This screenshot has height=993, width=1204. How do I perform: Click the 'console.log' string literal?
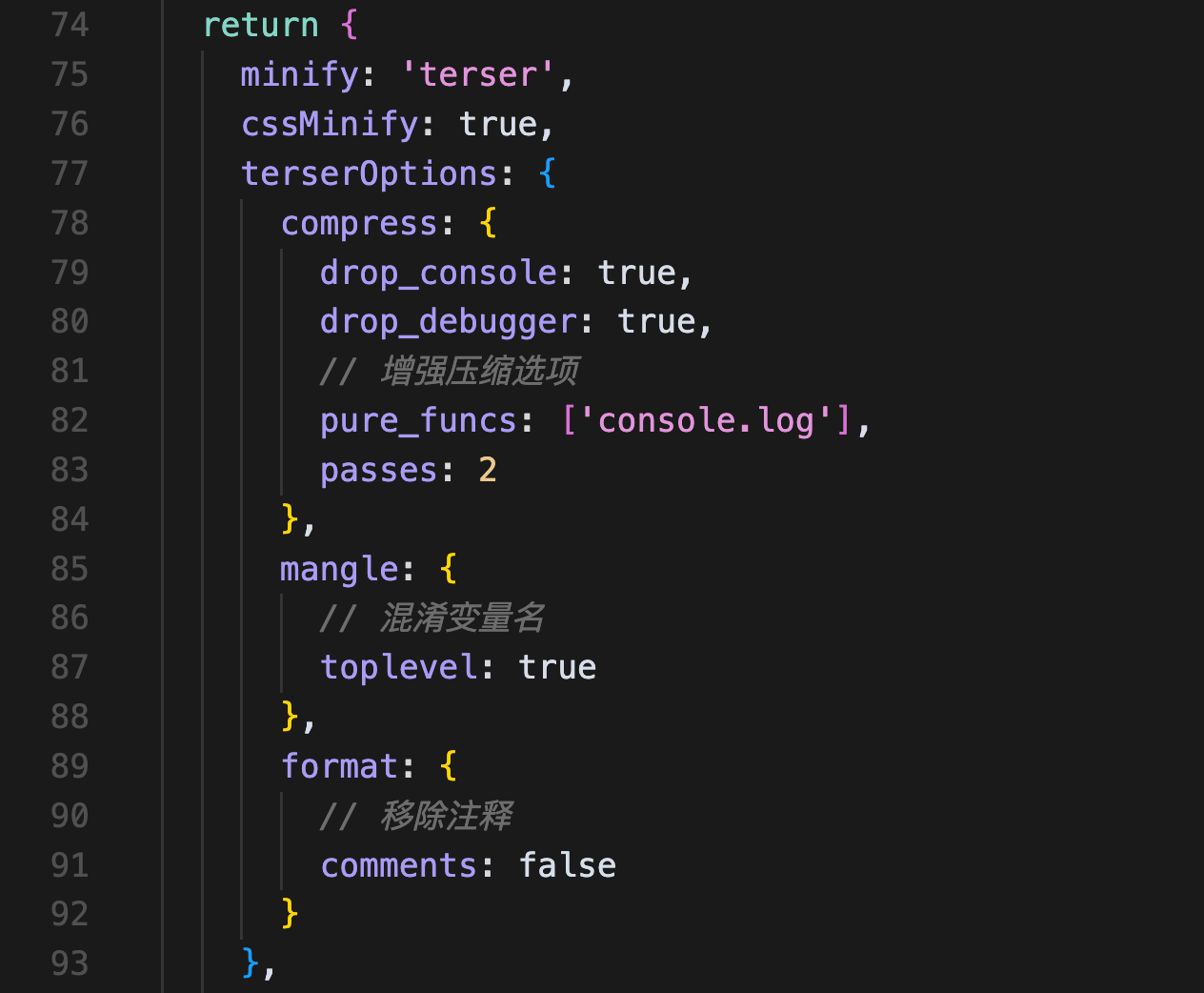[706, 420]
